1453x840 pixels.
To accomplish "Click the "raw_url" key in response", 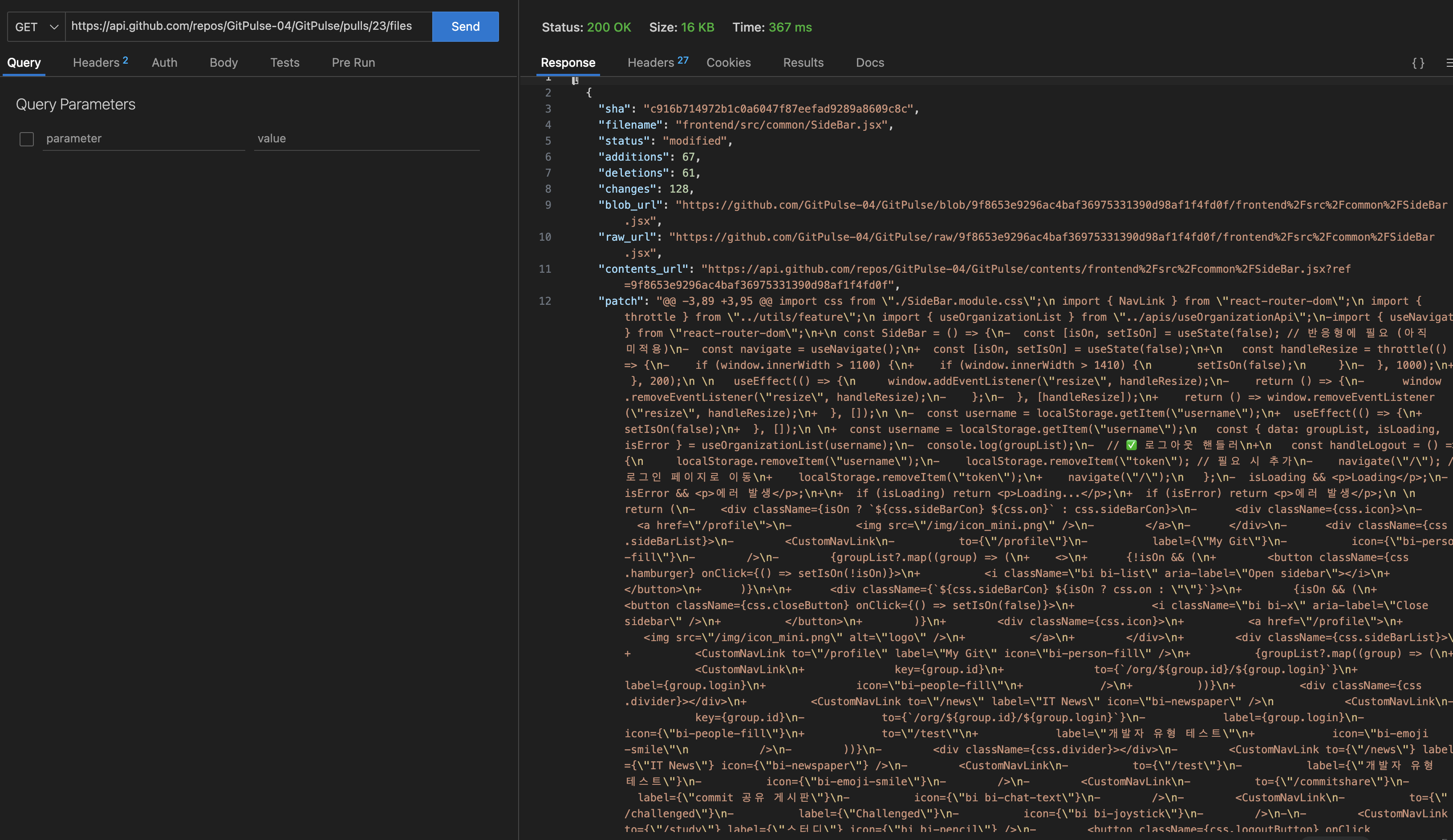I will click(627, 237).
